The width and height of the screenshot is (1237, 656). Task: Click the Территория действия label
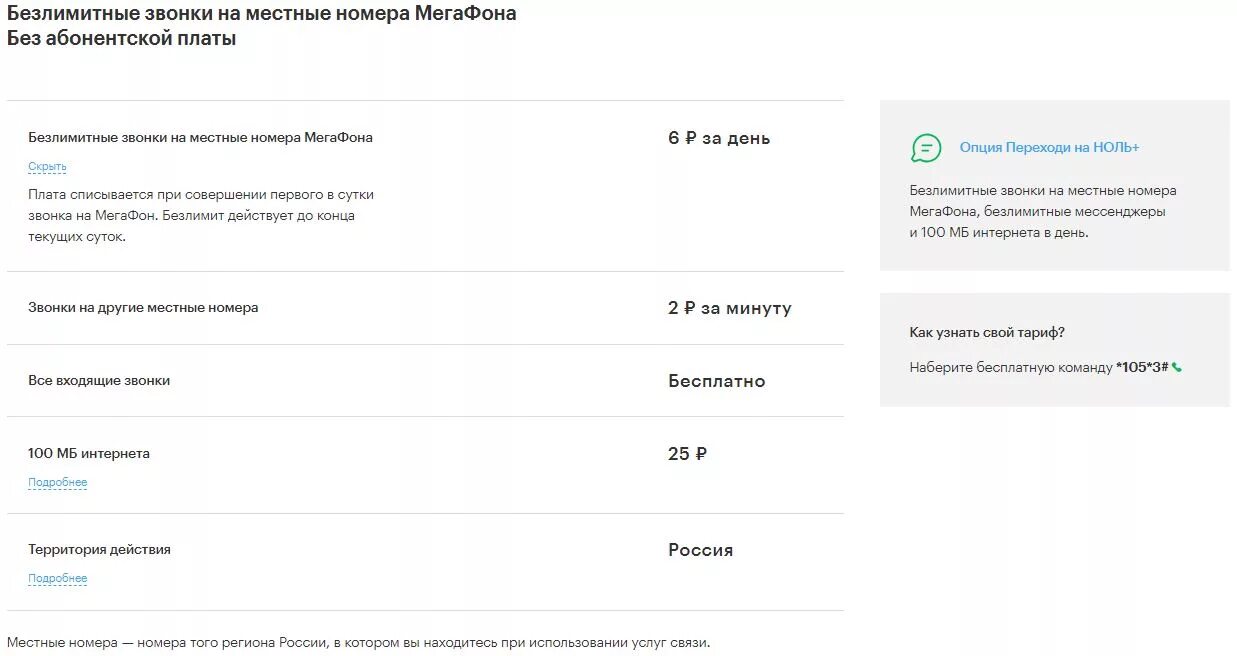pos(99,550)
